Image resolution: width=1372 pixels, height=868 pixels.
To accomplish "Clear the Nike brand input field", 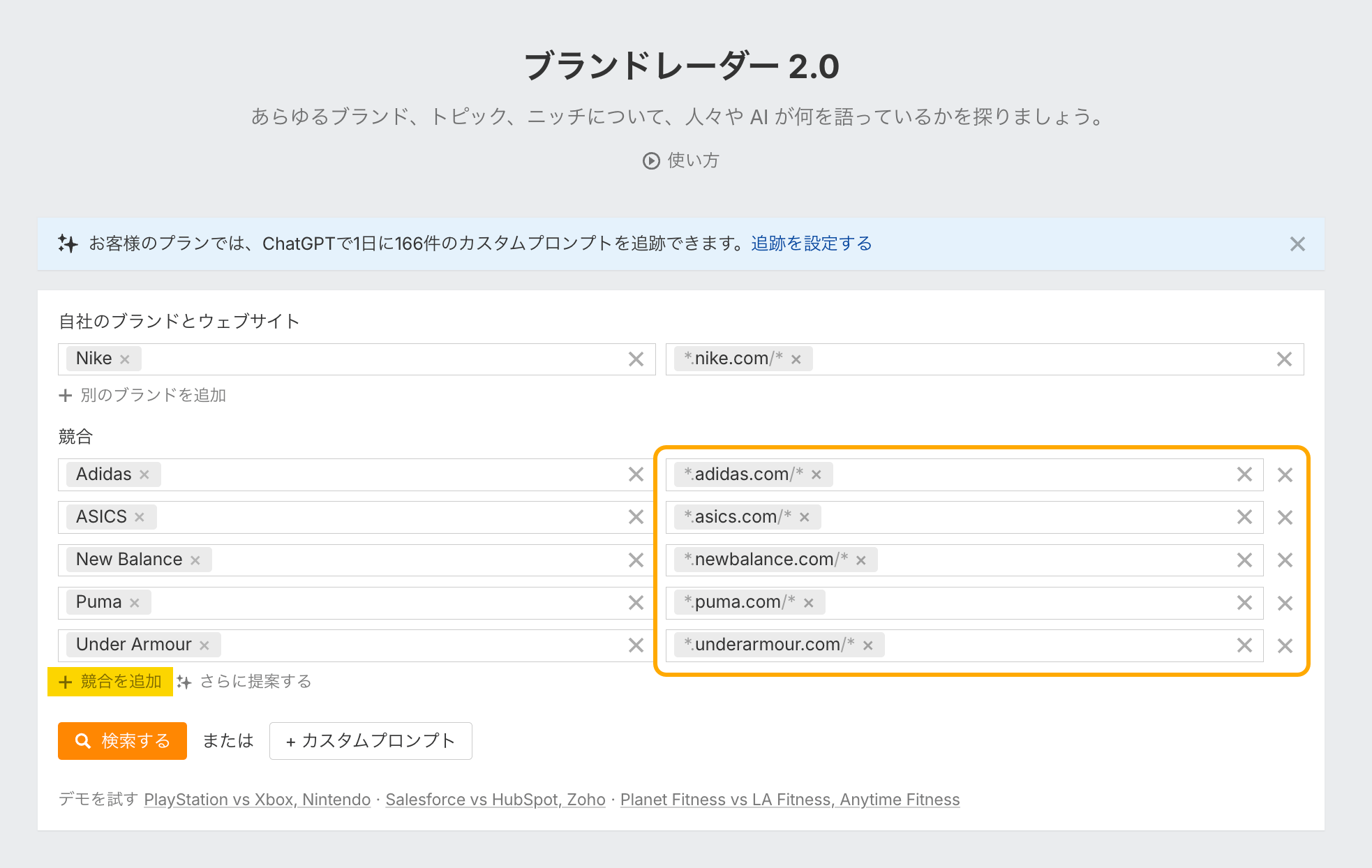I will 635,359.
